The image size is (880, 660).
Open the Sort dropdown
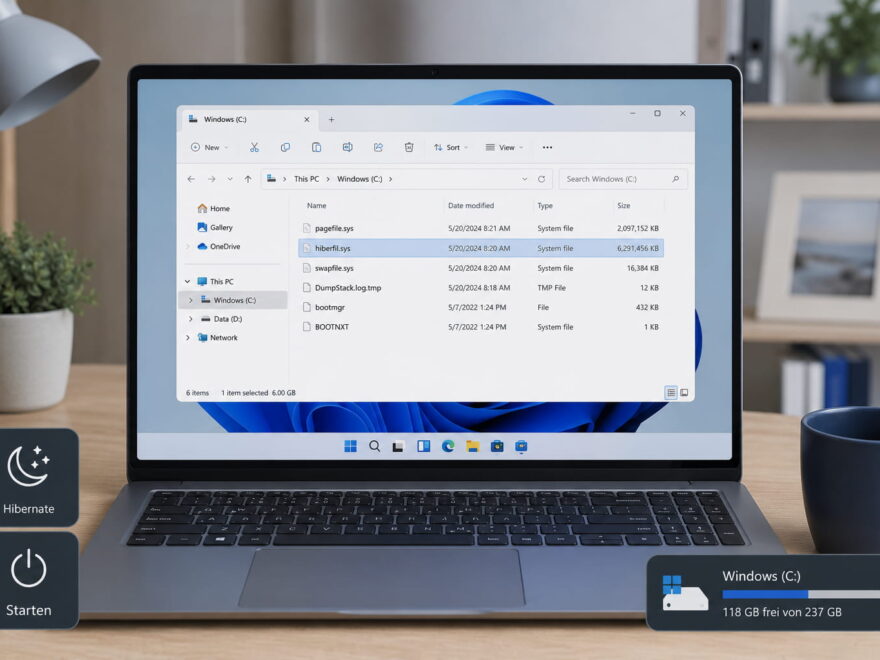(x=451, y=148)
